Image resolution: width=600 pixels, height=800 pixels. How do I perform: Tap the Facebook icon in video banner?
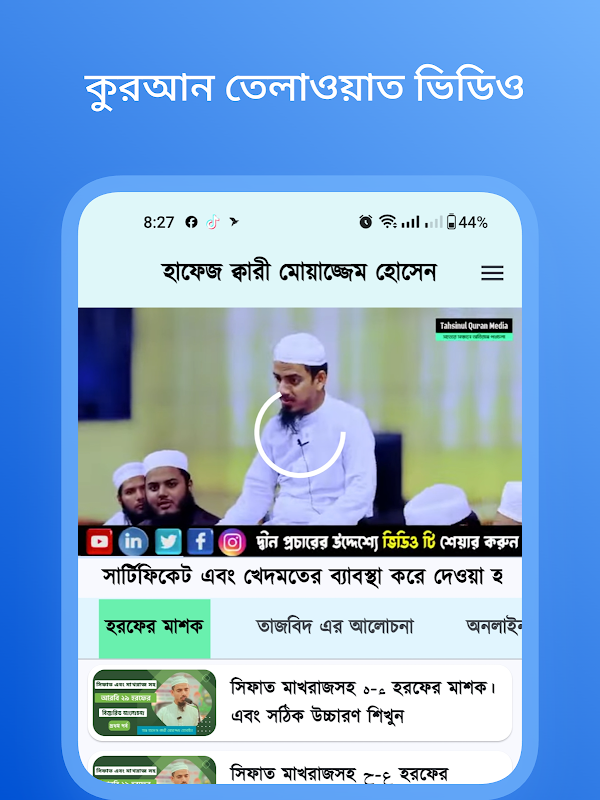(200, 541)
